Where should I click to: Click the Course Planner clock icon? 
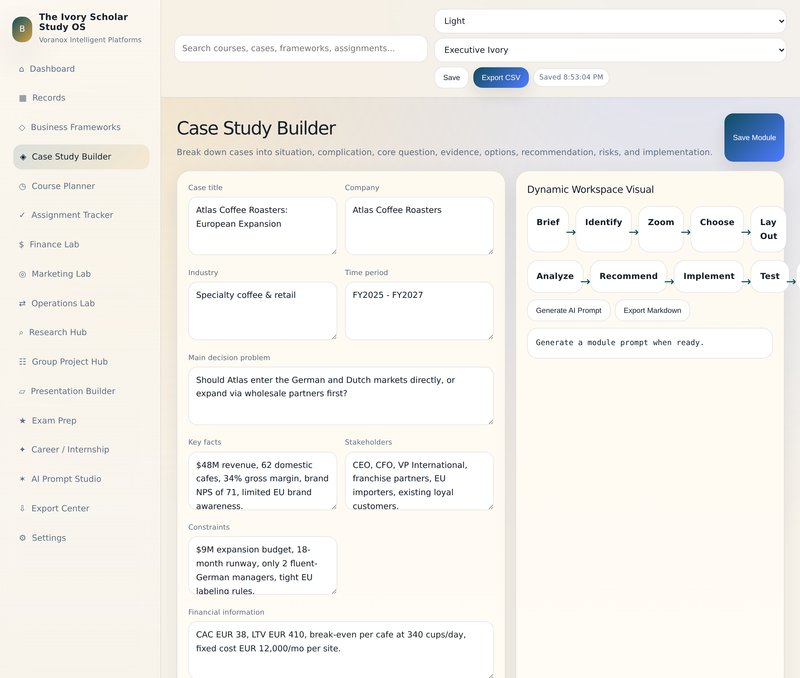point(22,187)
